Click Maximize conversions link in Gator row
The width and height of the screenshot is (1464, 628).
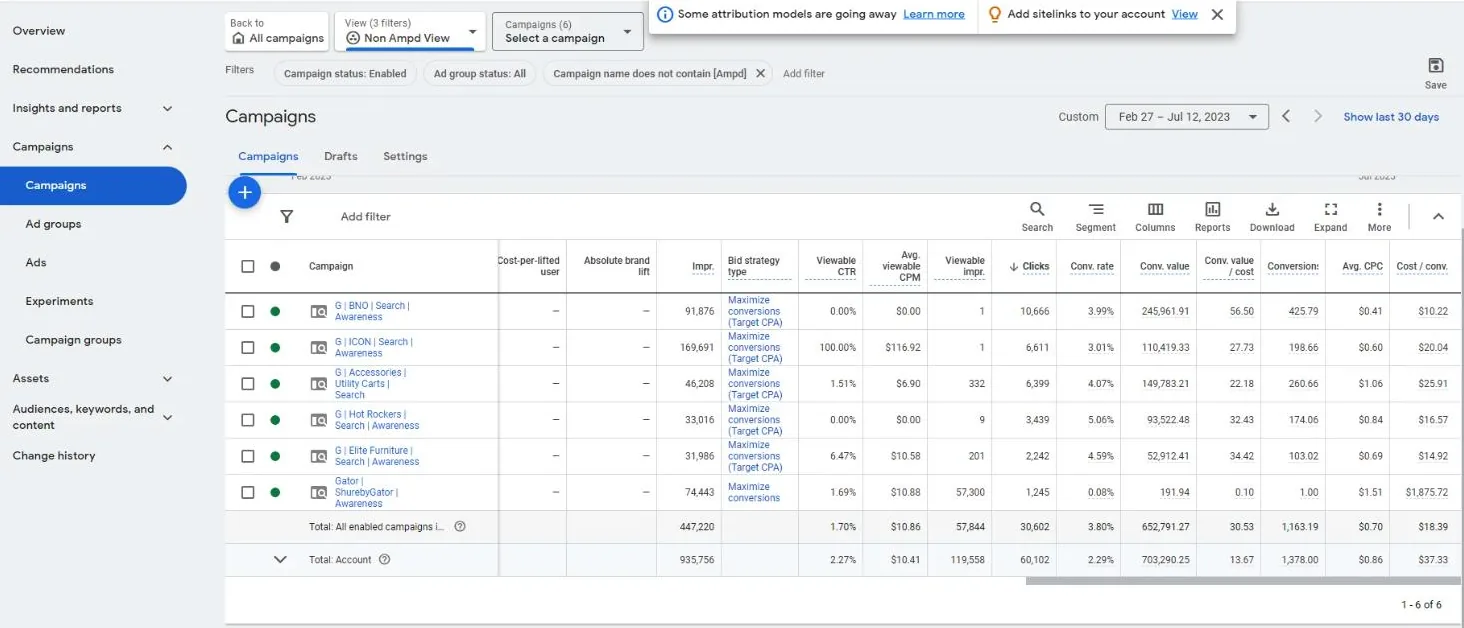pyautogui.click(x=754, y=492)
